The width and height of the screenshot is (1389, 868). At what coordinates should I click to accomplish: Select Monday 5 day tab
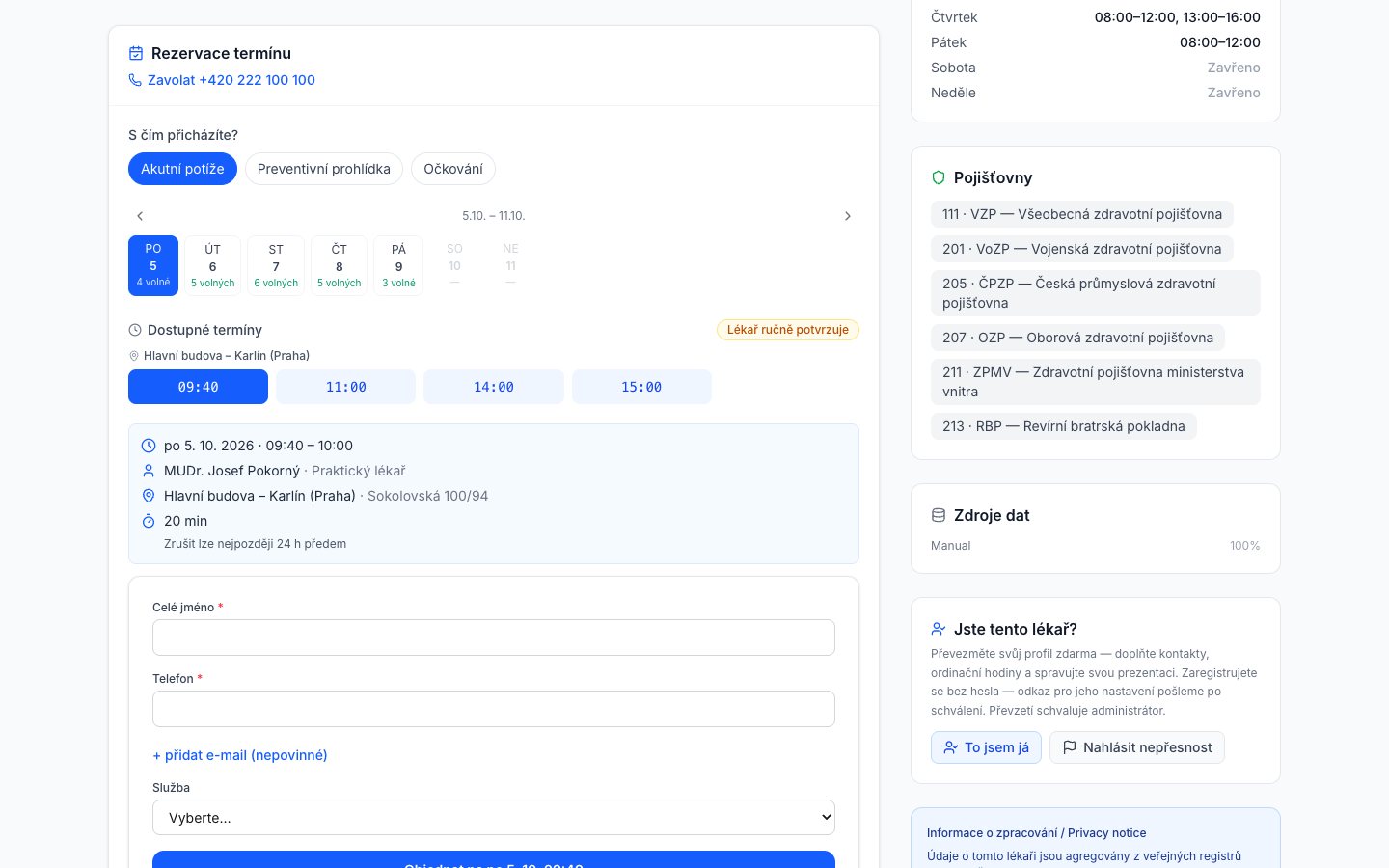tap(153, 265)
